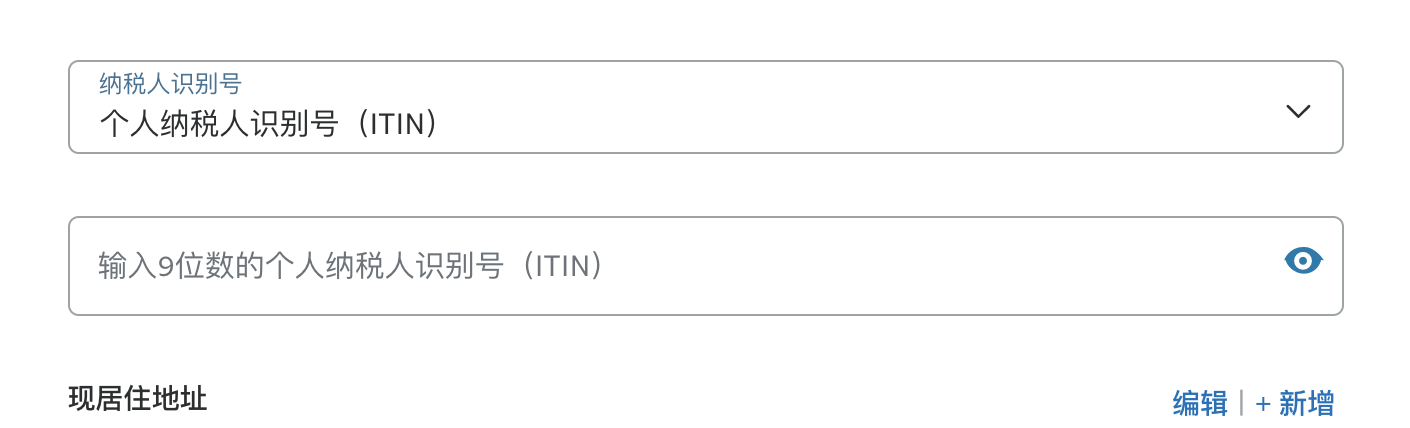Screen dimensions: 1410x428
Task: Click the downward caret beside 个人纳税人识别号（ITIN）
Action: click(1298, 111)
